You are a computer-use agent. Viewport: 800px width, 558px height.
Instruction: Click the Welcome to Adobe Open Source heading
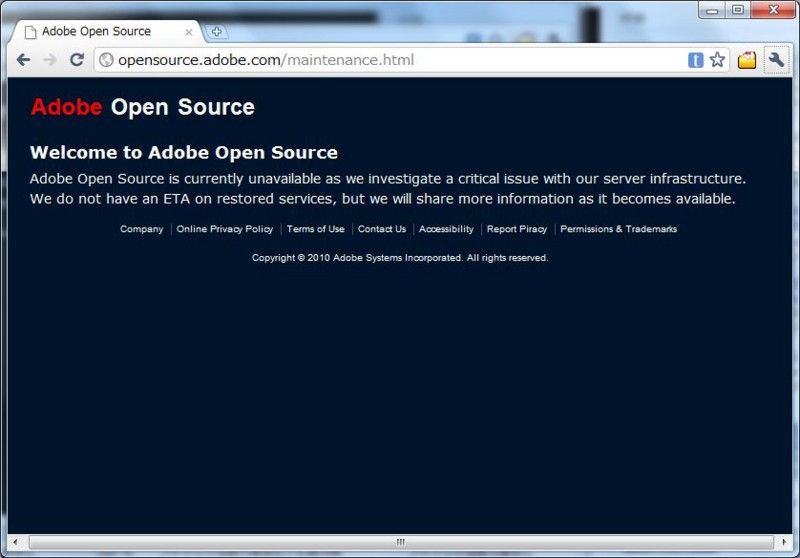pos(184,153)
